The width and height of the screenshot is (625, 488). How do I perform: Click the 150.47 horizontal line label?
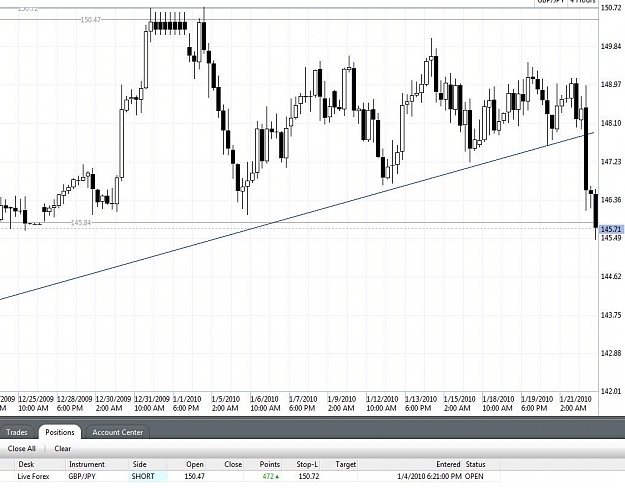pyautogui.click(x=90, y=20)
